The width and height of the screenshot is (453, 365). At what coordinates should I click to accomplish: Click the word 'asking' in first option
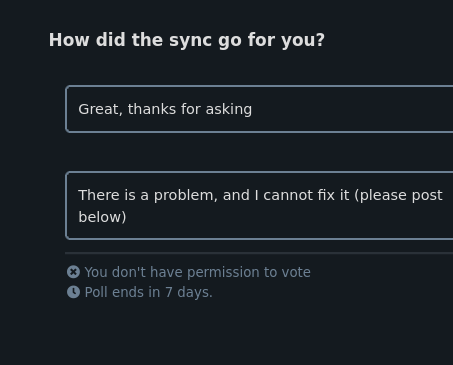coord(229,109)
